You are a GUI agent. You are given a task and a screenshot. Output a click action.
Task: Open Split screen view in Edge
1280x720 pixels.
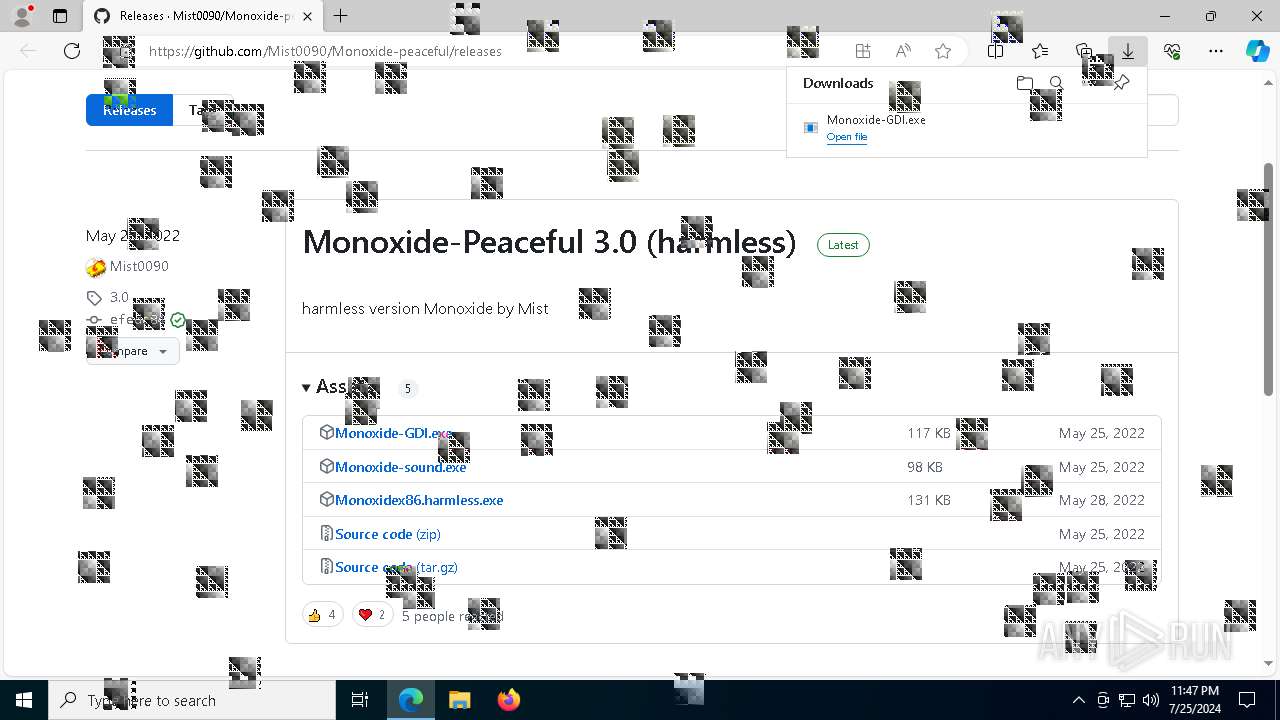click(x=995, y=51)
